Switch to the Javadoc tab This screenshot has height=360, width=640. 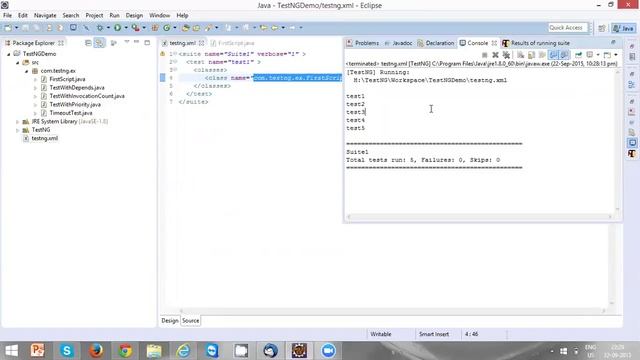tap(398, 43)
